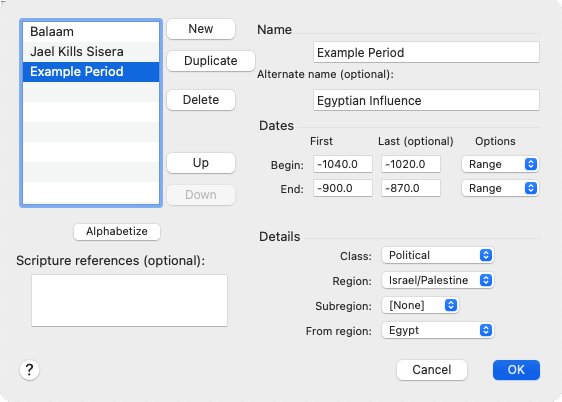Delete the selected period
The image size is (562, 402).
pos(201,100)
